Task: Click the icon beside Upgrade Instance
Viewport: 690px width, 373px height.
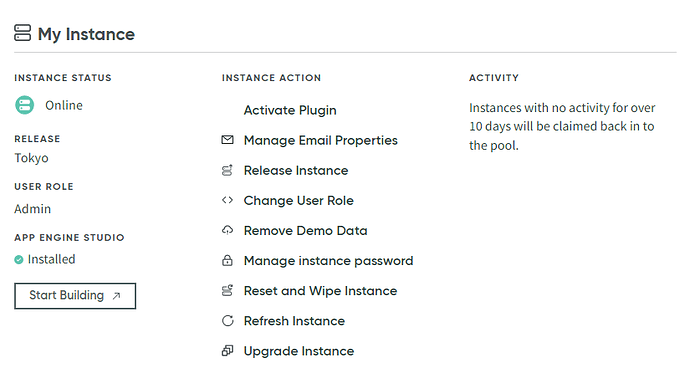Action: click(227, 351)
